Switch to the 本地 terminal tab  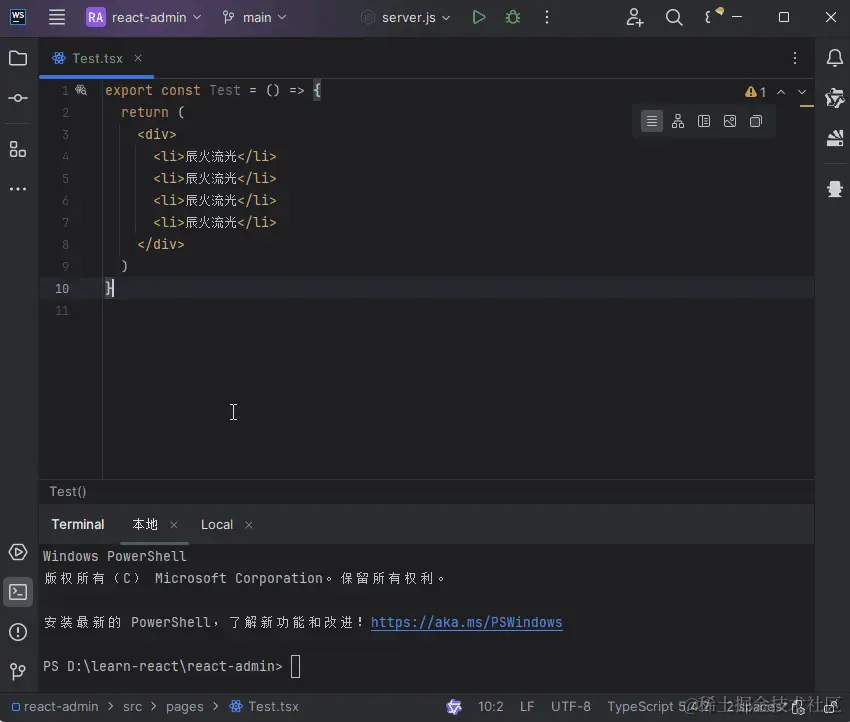(x=145, y=525)
